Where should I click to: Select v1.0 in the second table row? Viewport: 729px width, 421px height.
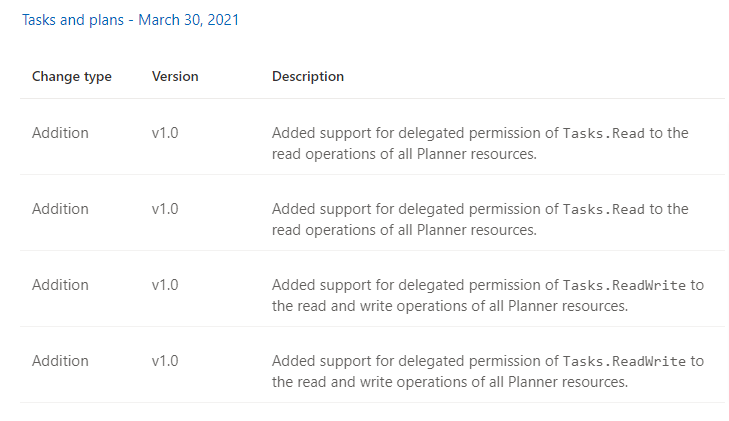point(165,209)
